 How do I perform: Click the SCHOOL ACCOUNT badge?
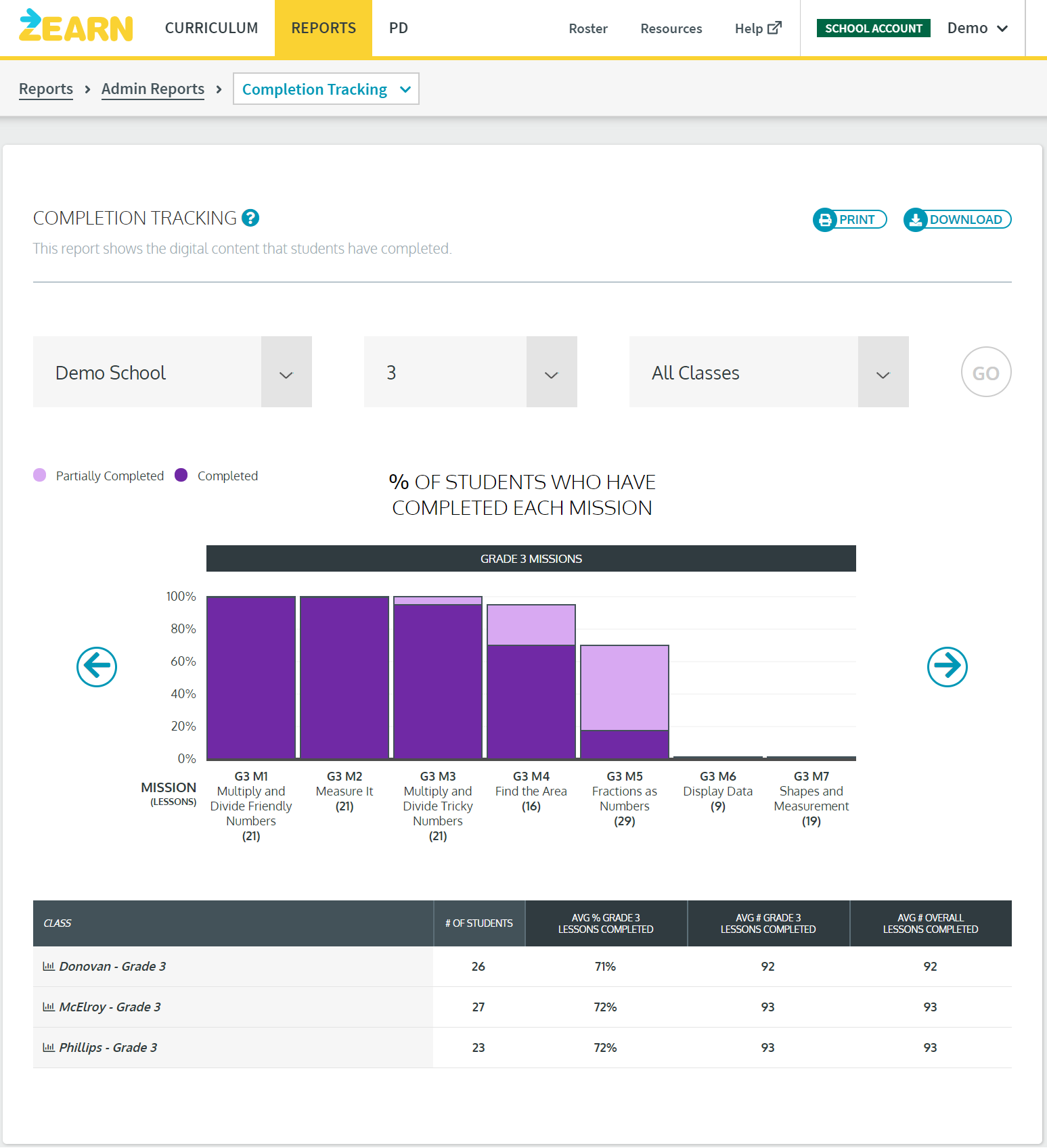(874, 28)
